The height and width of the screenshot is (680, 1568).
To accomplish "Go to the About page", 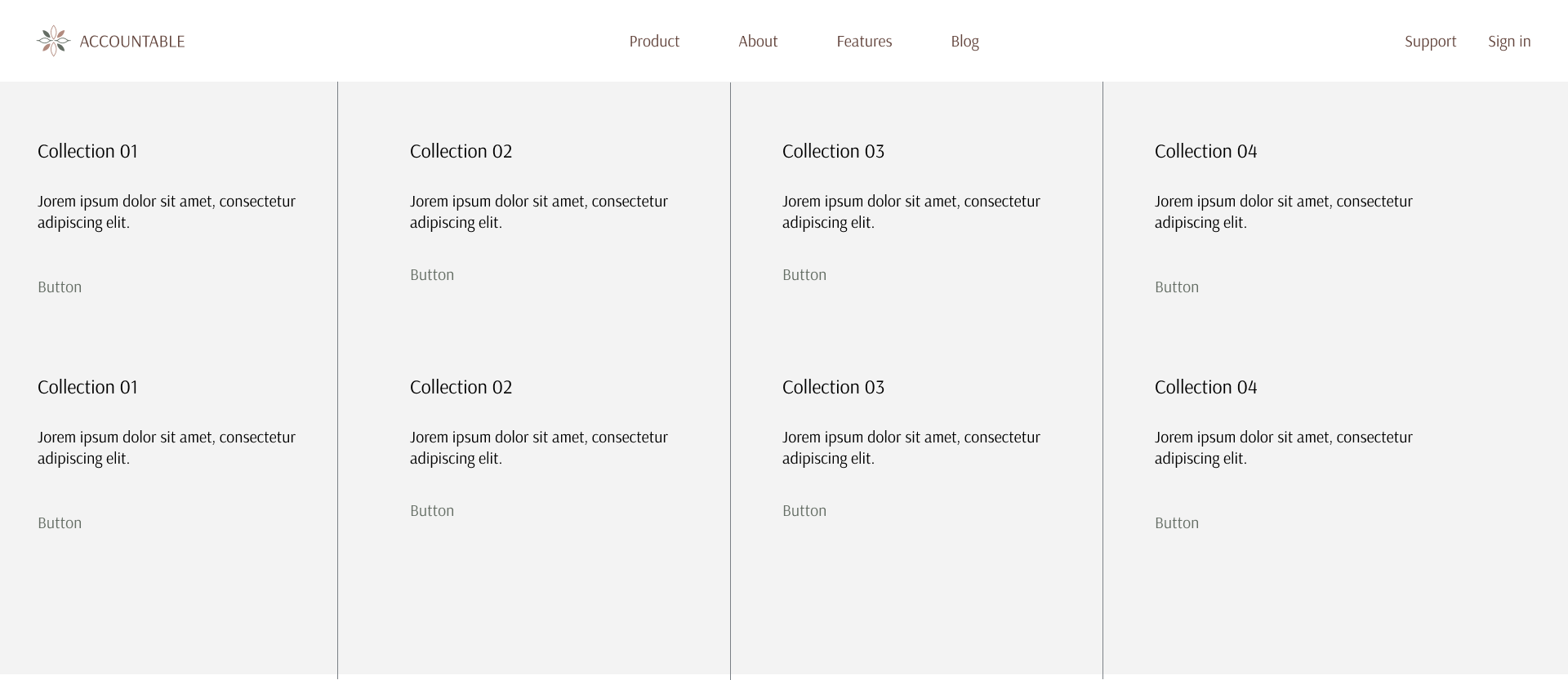I will (x=758, y=42).
